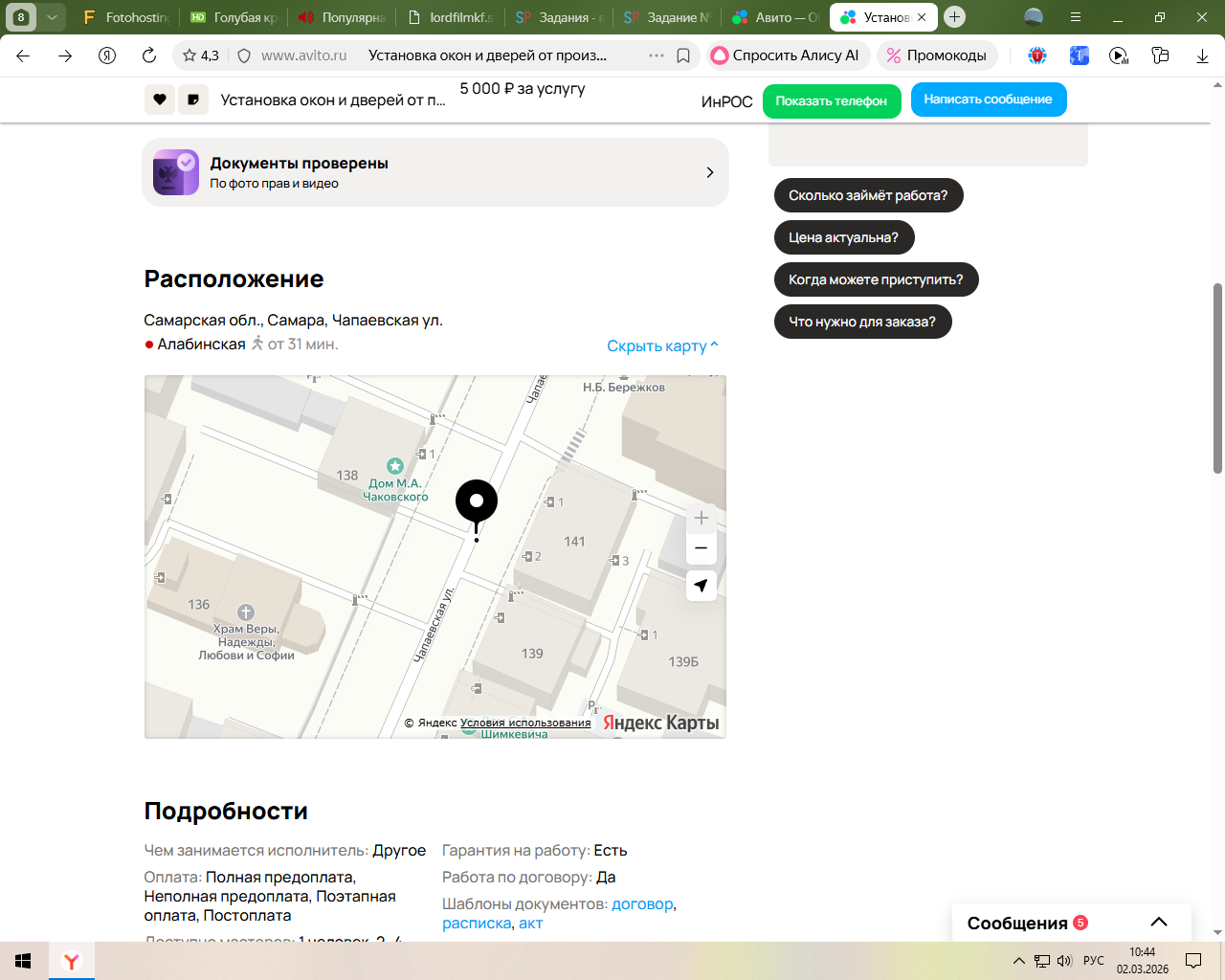Switch to the Задания tab
The height and width of the screenshot is (980, 1225).
558,17
